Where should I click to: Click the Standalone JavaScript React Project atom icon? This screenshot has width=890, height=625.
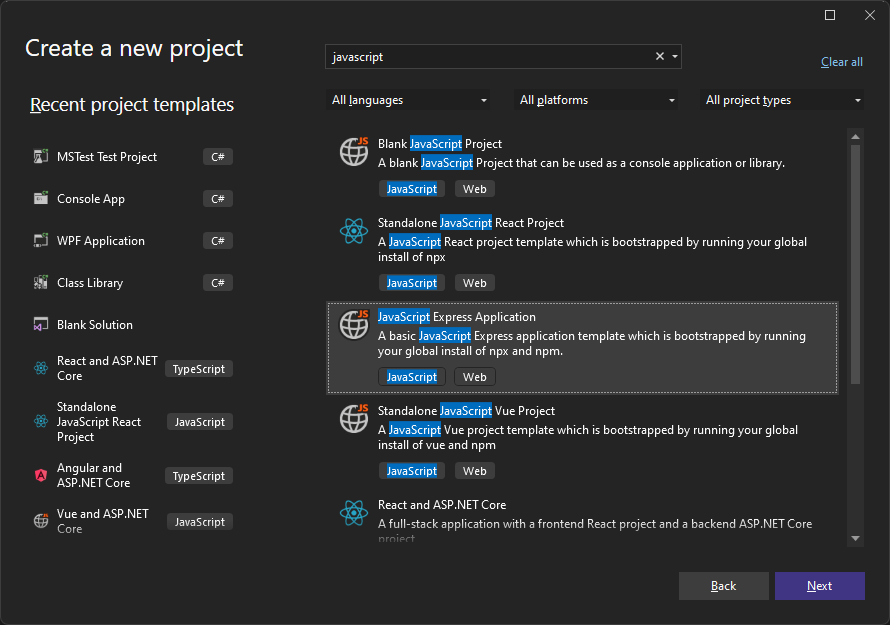tap(353, 231)
